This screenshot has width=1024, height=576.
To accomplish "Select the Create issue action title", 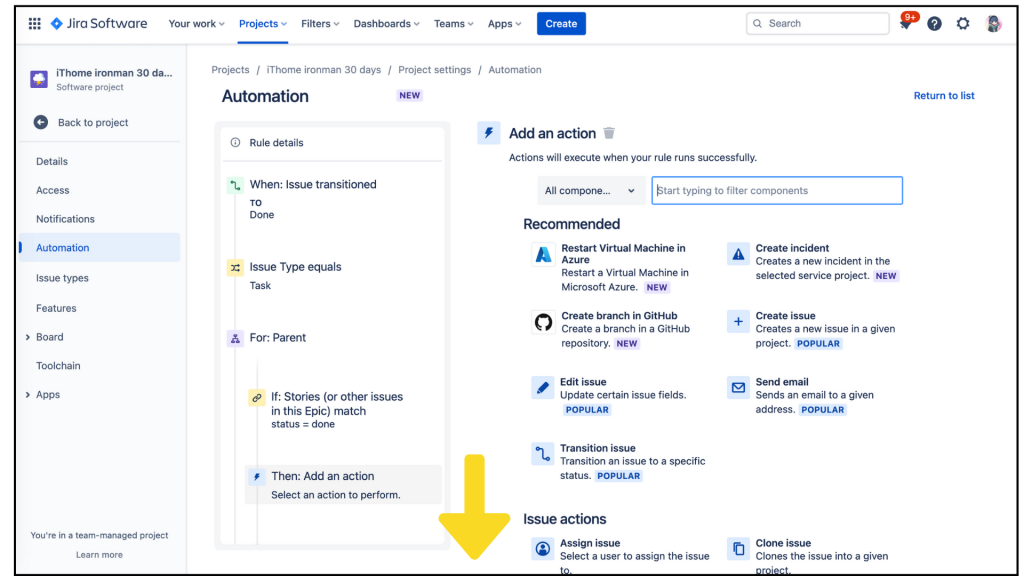I will (x=785, y=315).
